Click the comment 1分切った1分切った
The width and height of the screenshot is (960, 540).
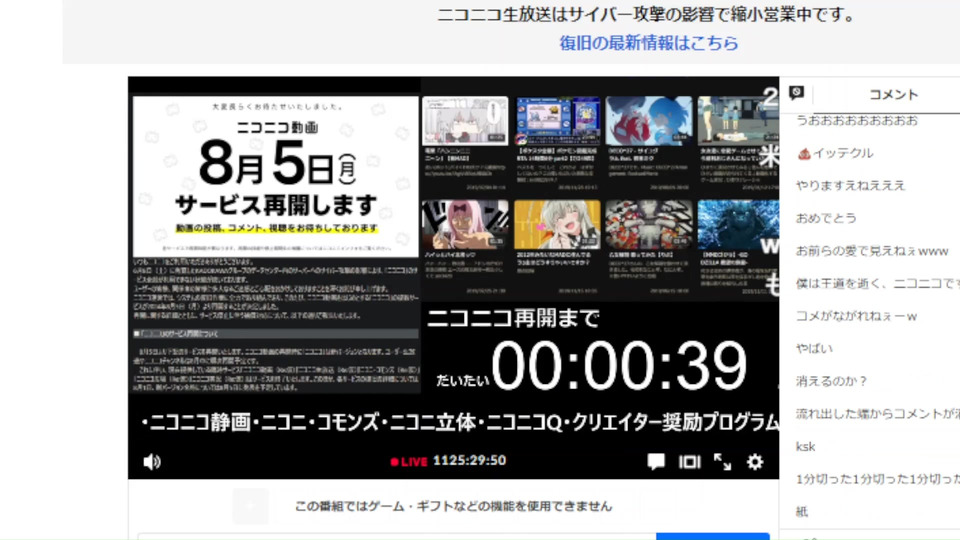pyautogui.click(x=877, y=479)
